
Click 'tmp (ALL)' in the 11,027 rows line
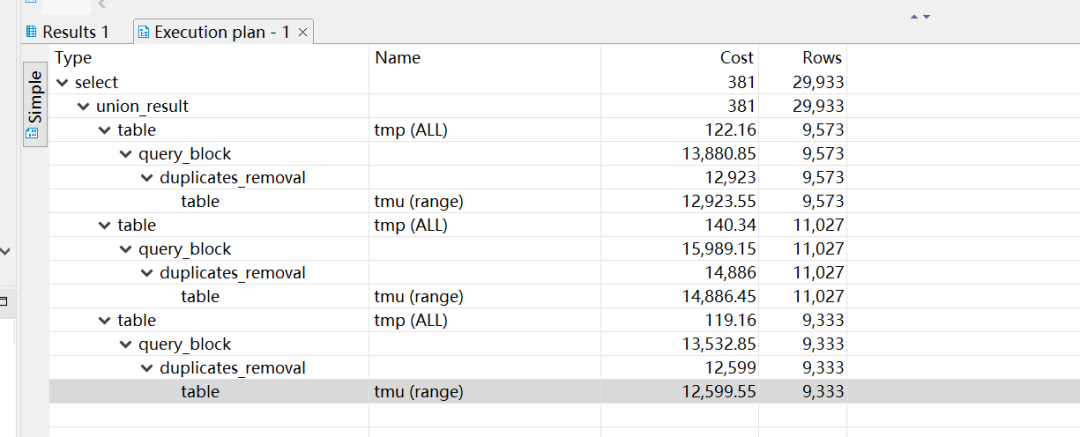(x=411, y=225)
